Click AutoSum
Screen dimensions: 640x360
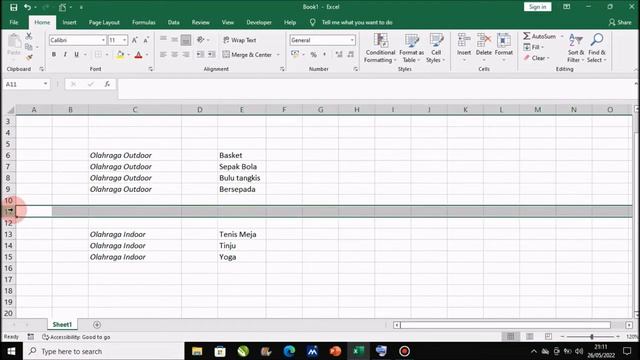click(540, 36)
